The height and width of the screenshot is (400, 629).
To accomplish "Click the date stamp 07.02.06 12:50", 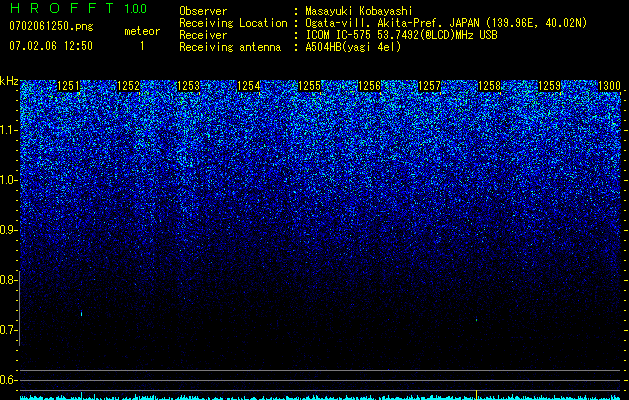I will click(51, 46).
